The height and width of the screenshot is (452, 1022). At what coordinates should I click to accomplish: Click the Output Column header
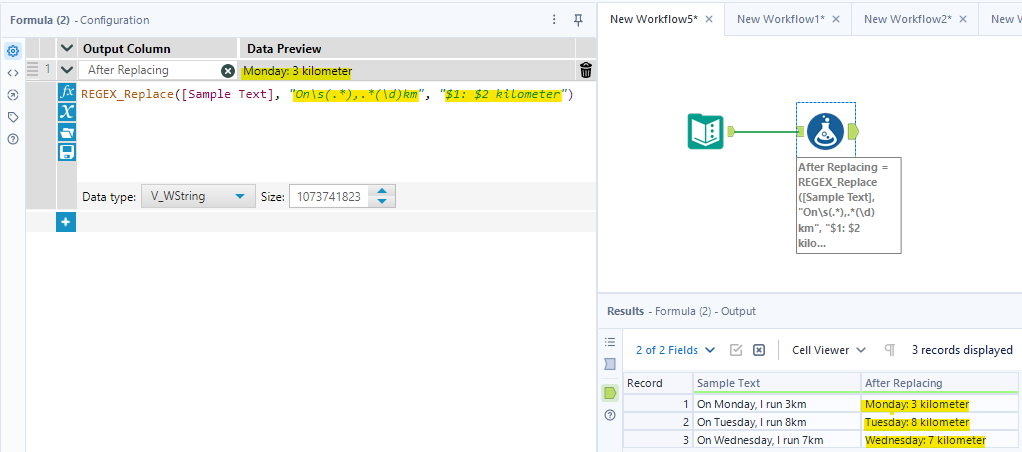click(x=158, y=49)
